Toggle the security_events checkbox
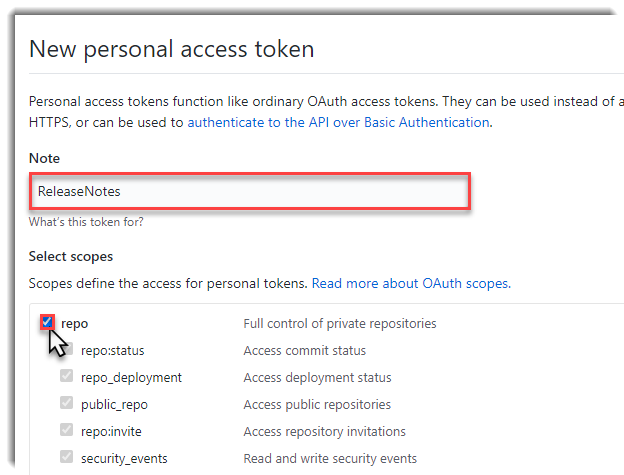 [66, 457]
